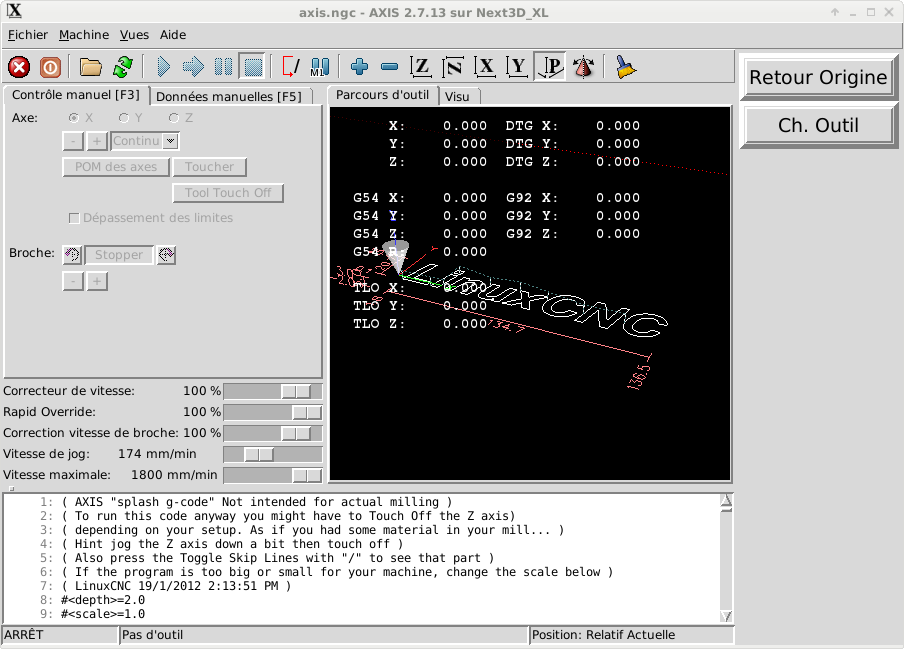Image resolution: width=904 pixels, height=649 pixels.
Task: Zoom out with the minus icon
Action: tap(390, 67)
